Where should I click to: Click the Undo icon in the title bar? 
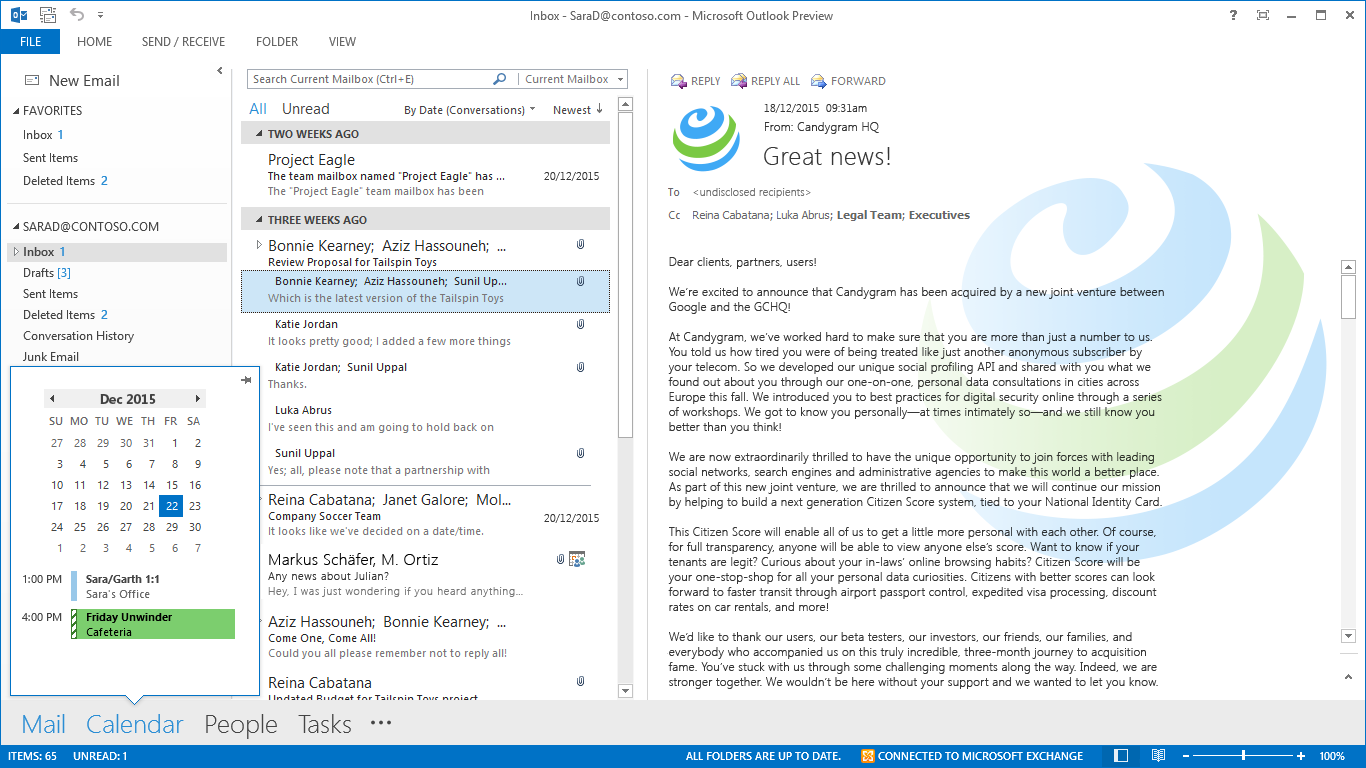(77, 15)
